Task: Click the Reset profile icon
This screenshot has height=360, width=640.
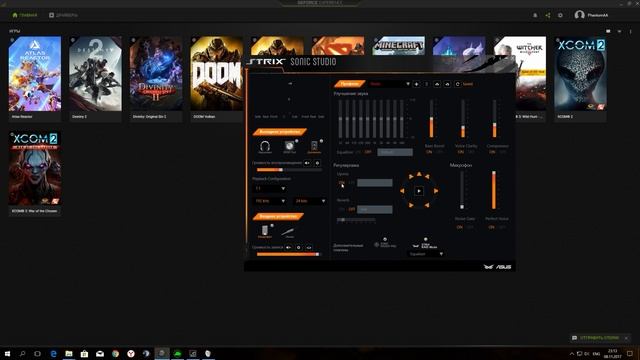Action: pos(458,84)
